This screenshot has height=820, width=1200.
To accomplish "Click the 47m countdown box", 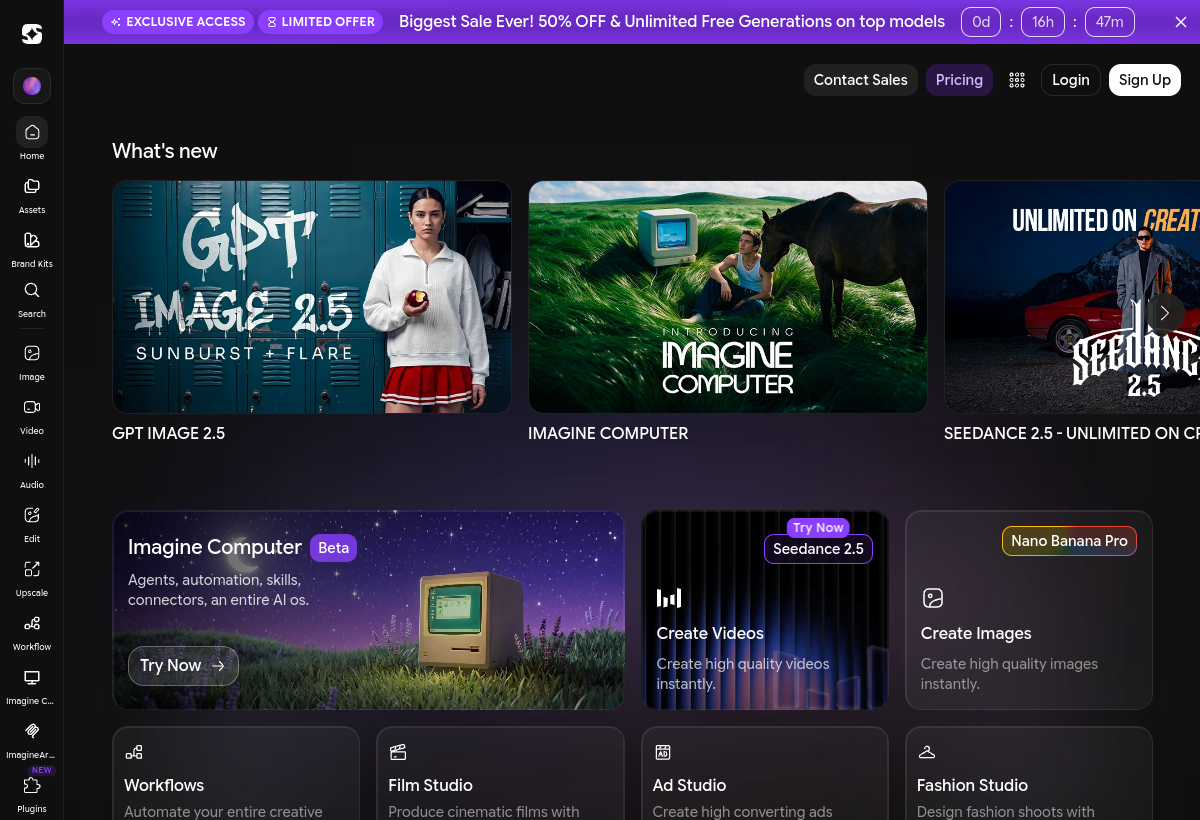I will click(1109, 21).
